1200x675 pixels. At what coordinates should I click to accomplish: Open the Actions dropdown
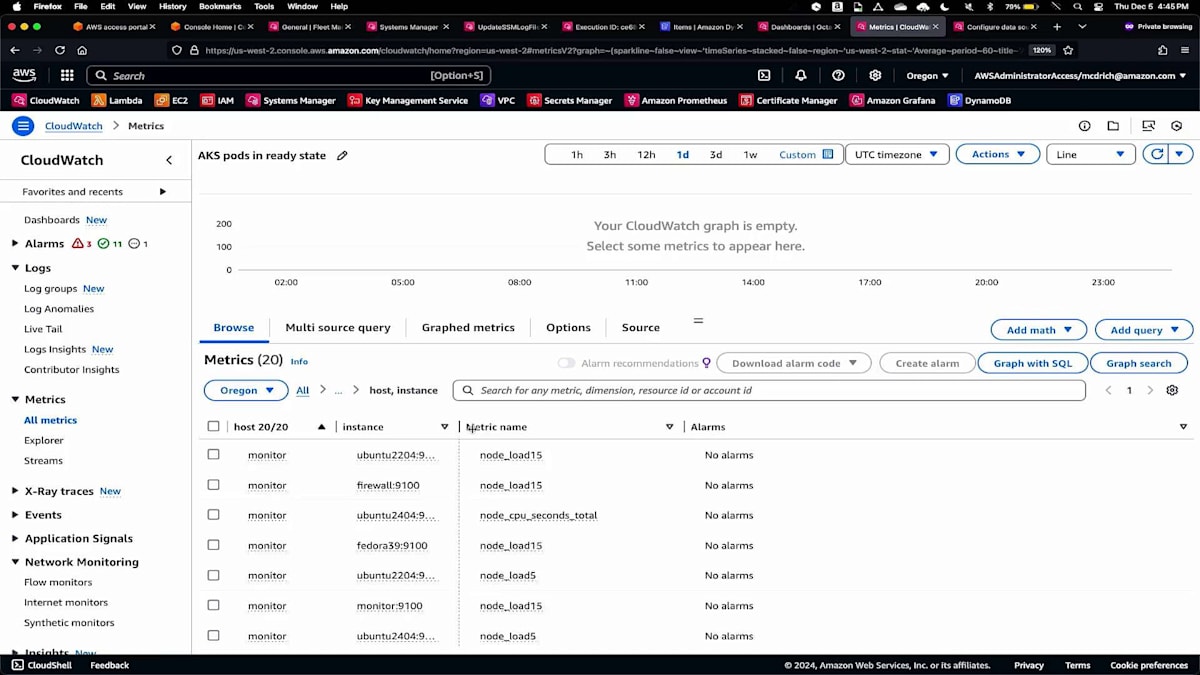[x=998, y=154]
